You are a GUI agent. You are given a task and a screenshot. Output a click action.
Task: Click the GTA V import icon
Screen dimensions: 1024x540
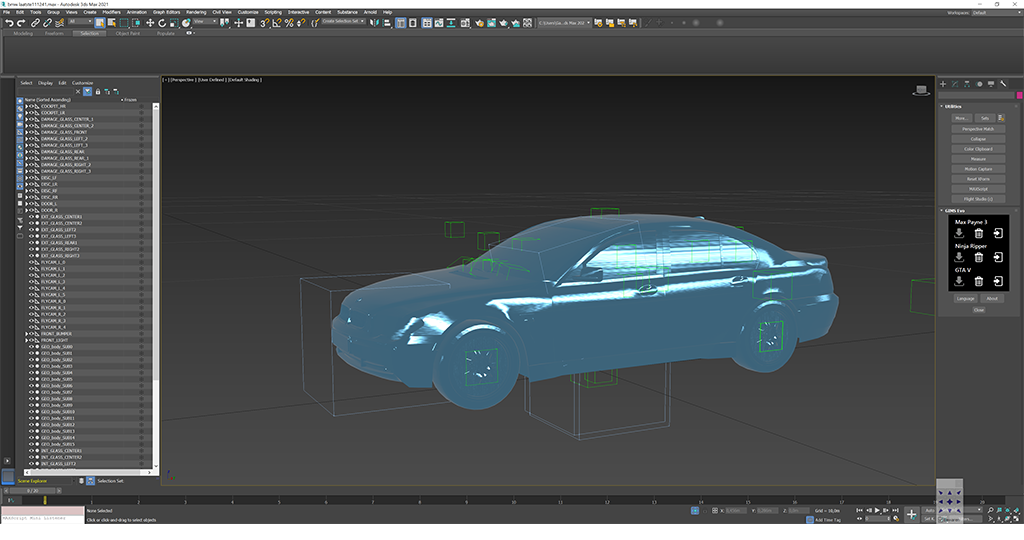tap(959, 281)
